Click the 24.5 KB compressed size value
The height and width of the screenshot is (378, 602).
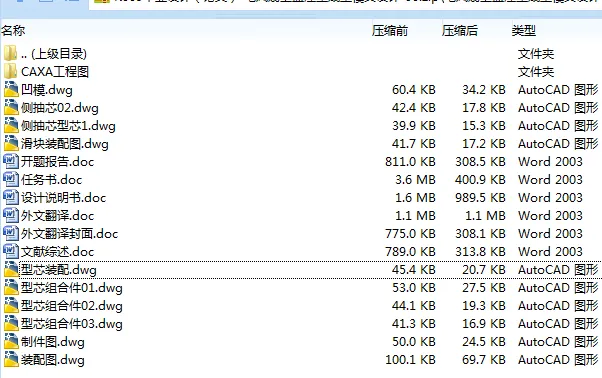click(484, 342)
